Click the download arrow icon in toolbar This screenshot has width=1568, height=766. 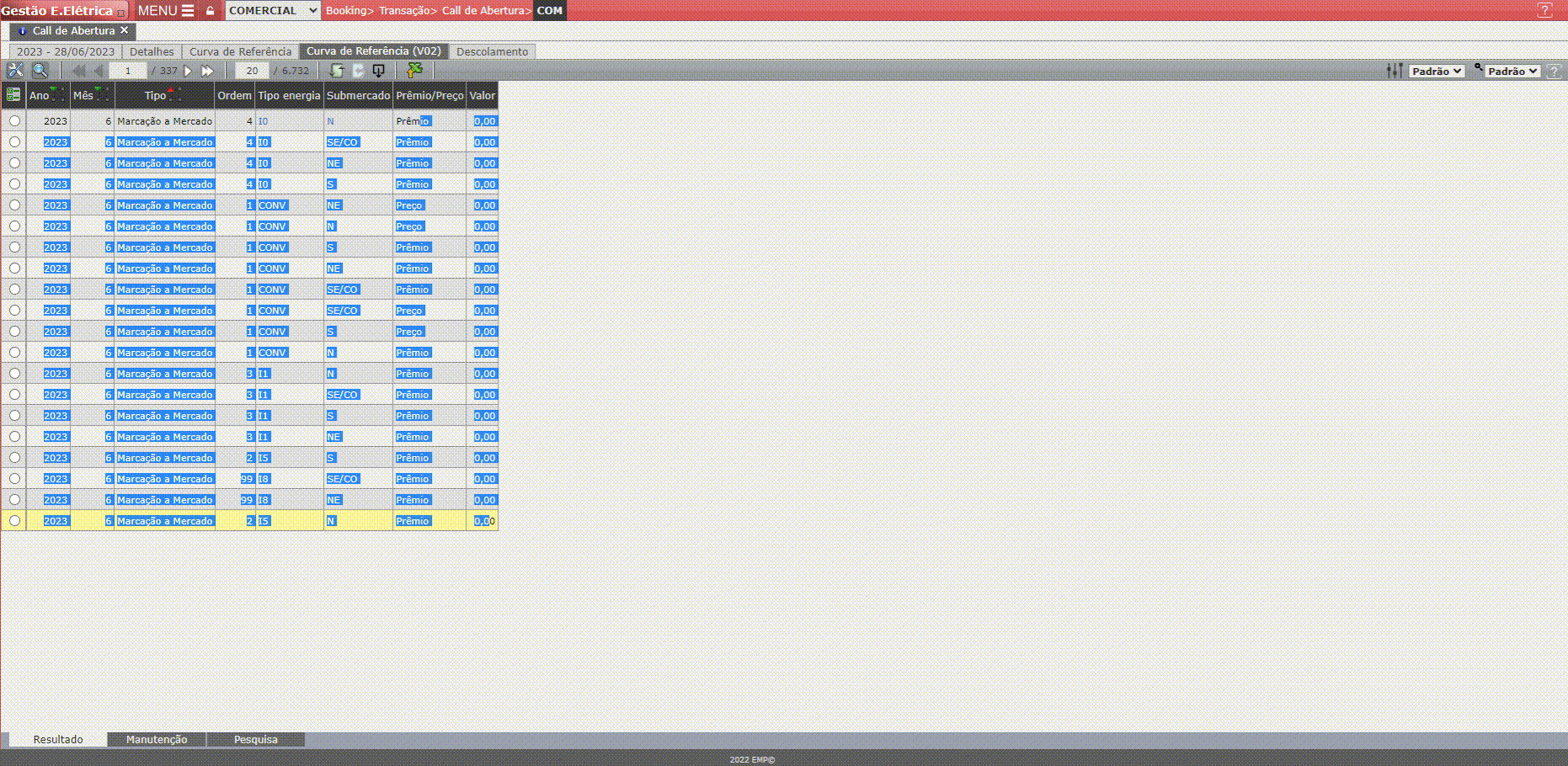click(x=379, y=71)
